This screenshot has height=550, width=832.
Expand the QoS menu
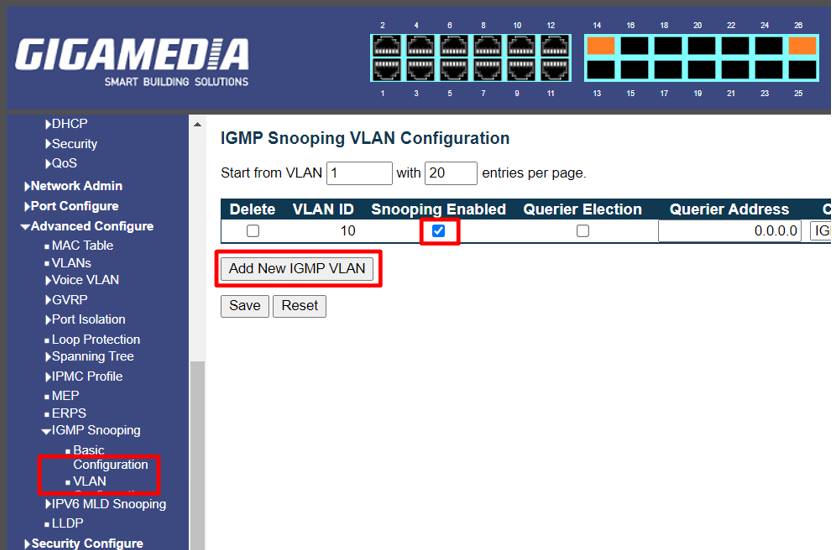coord(61,163)
